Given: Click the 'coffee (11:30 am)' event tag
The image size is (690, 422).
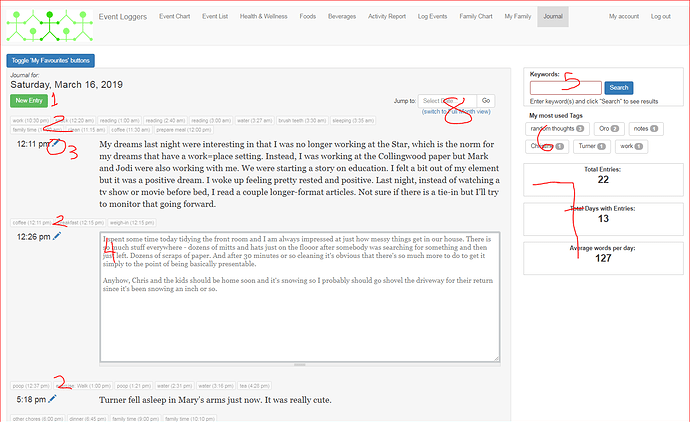Looking at the screenshot, I should click(x=131, y=130).
